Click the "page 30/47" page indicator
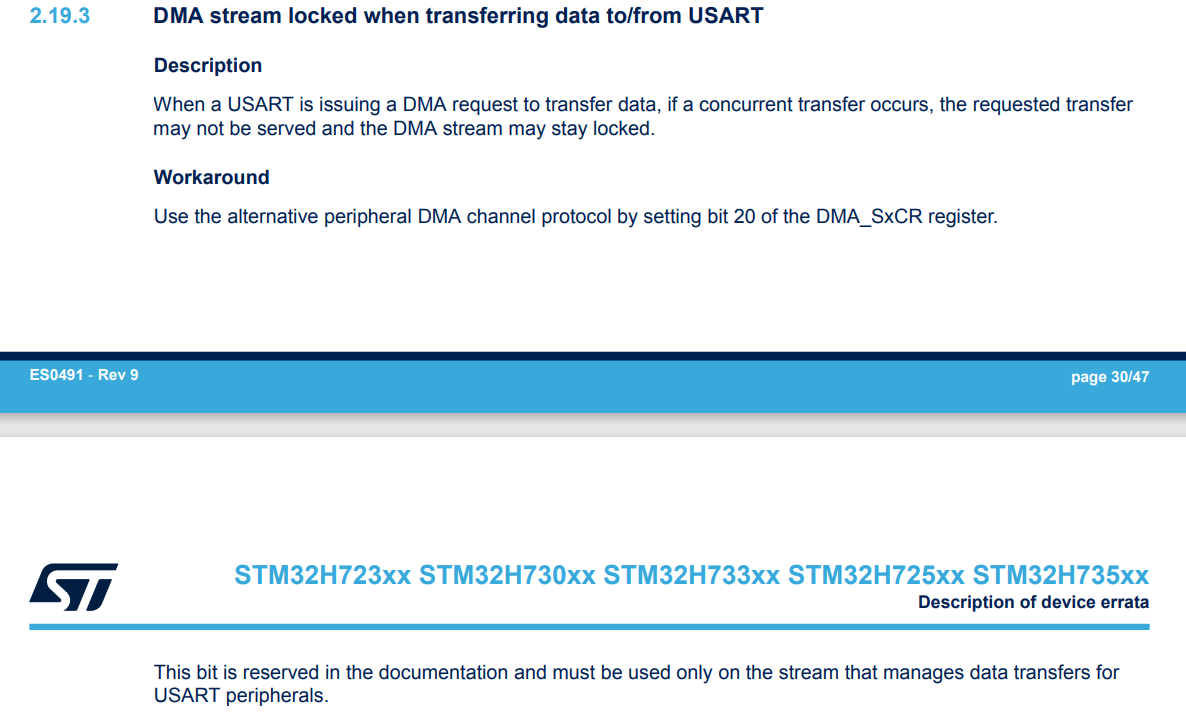 (1109, 377)
